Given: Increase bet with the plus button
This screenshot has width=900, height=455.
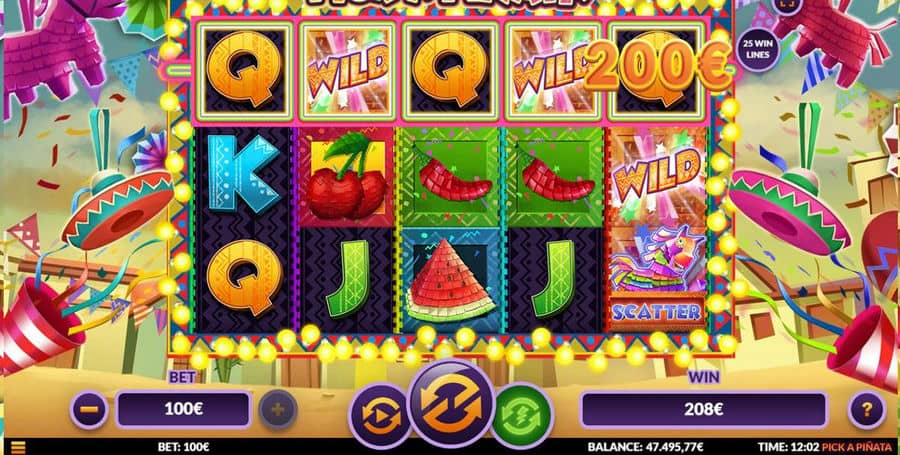Looking at the screenshot, I should click(x=278, y=410).
